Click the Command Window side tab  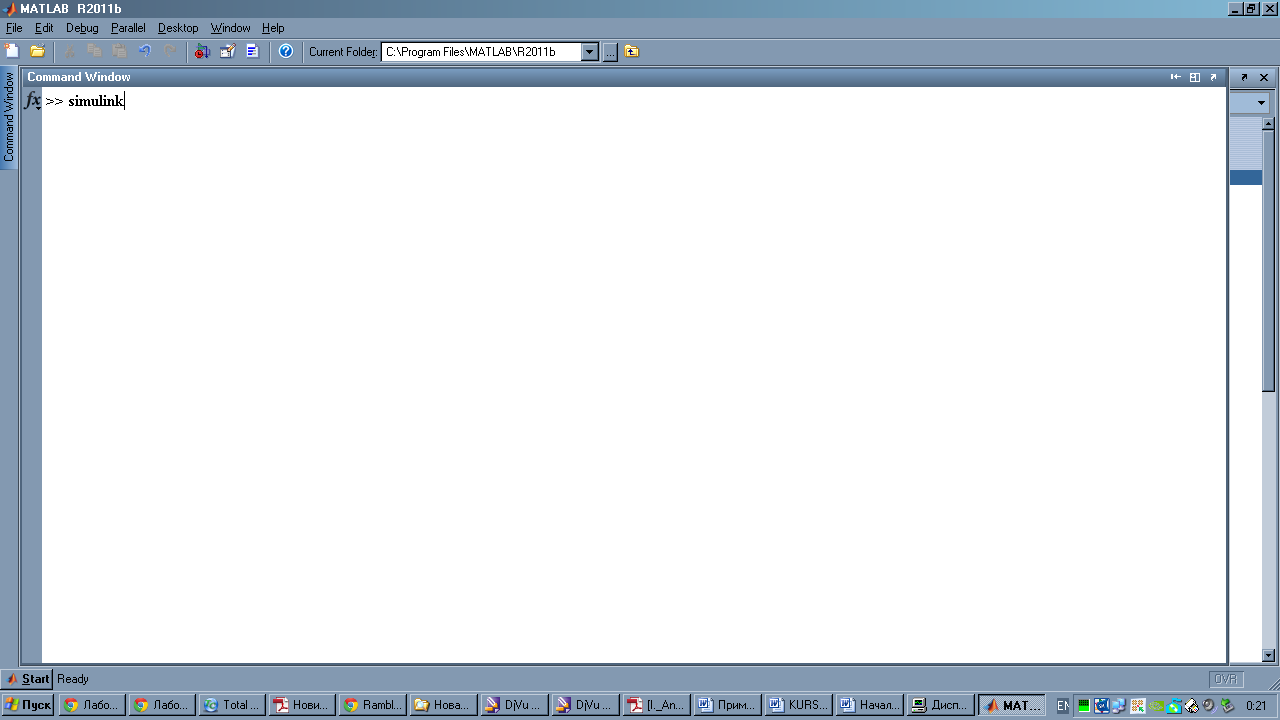9,117
